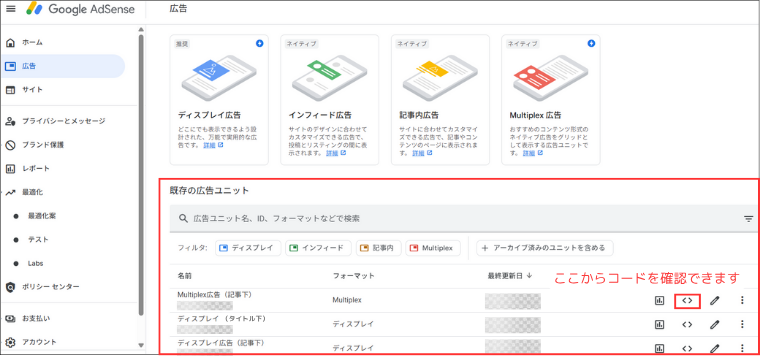The height and width of the screenshot is (364, 760).
Task: Click the アカウント gear icon
Action: (10, 342)
